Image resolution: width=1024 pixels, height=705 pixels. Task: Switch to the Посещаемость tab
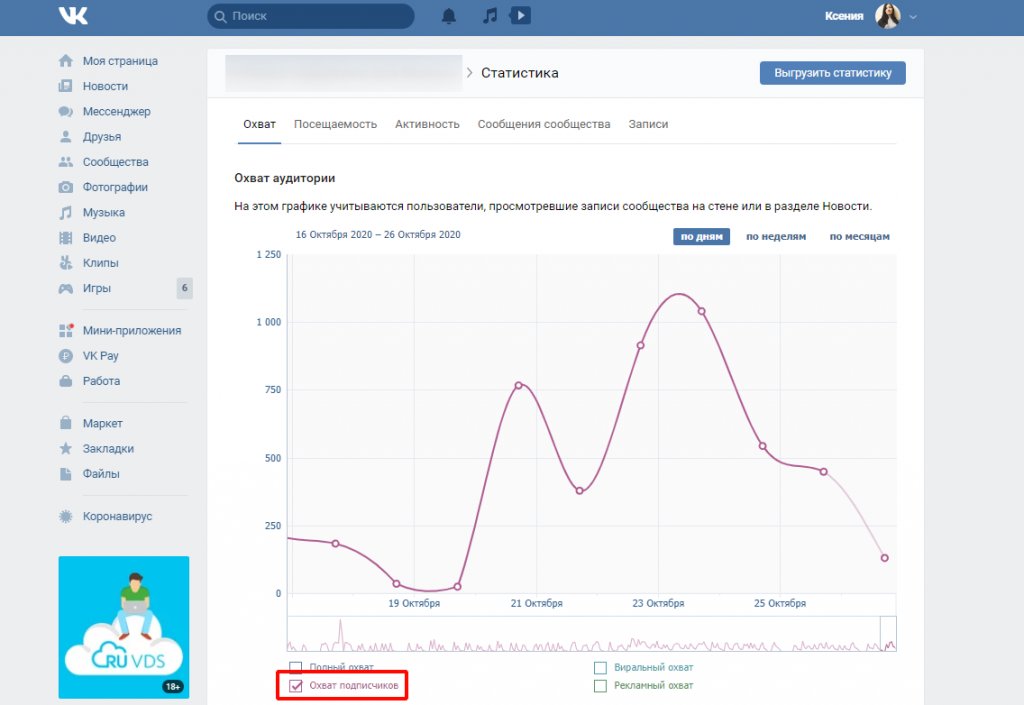pos(335,124)
